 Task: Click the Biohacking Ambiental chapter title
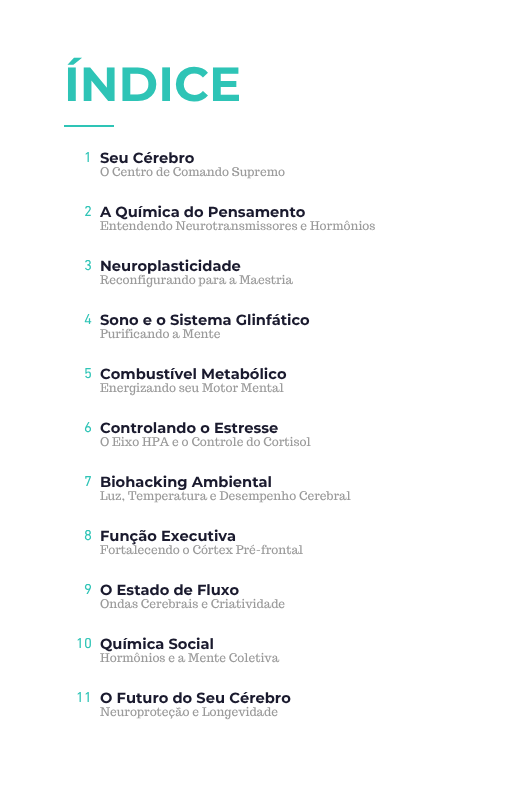pyautogui.click(x=186, y=482)
